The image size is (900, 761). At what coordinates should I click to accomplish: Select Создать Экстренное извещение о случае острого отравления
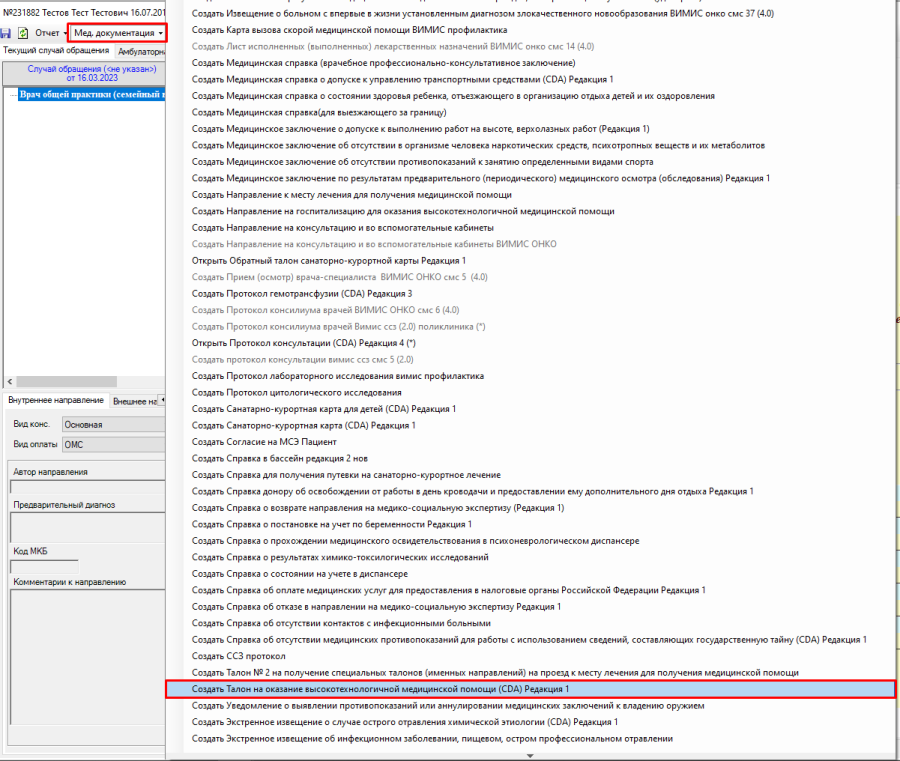[405, 723]
